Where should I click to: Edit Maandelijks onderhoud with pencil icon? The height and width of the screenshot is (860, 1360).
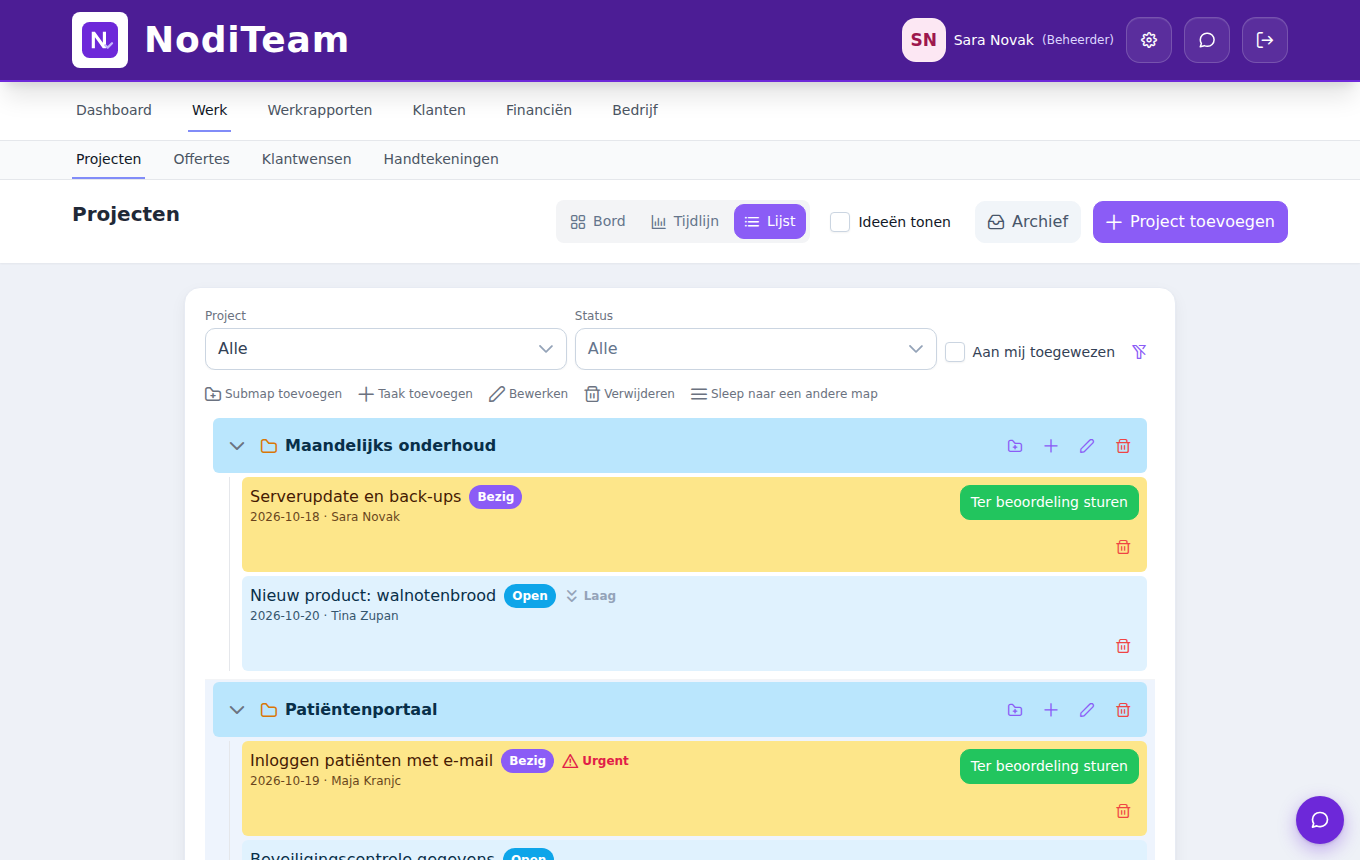click(1087, 446)
